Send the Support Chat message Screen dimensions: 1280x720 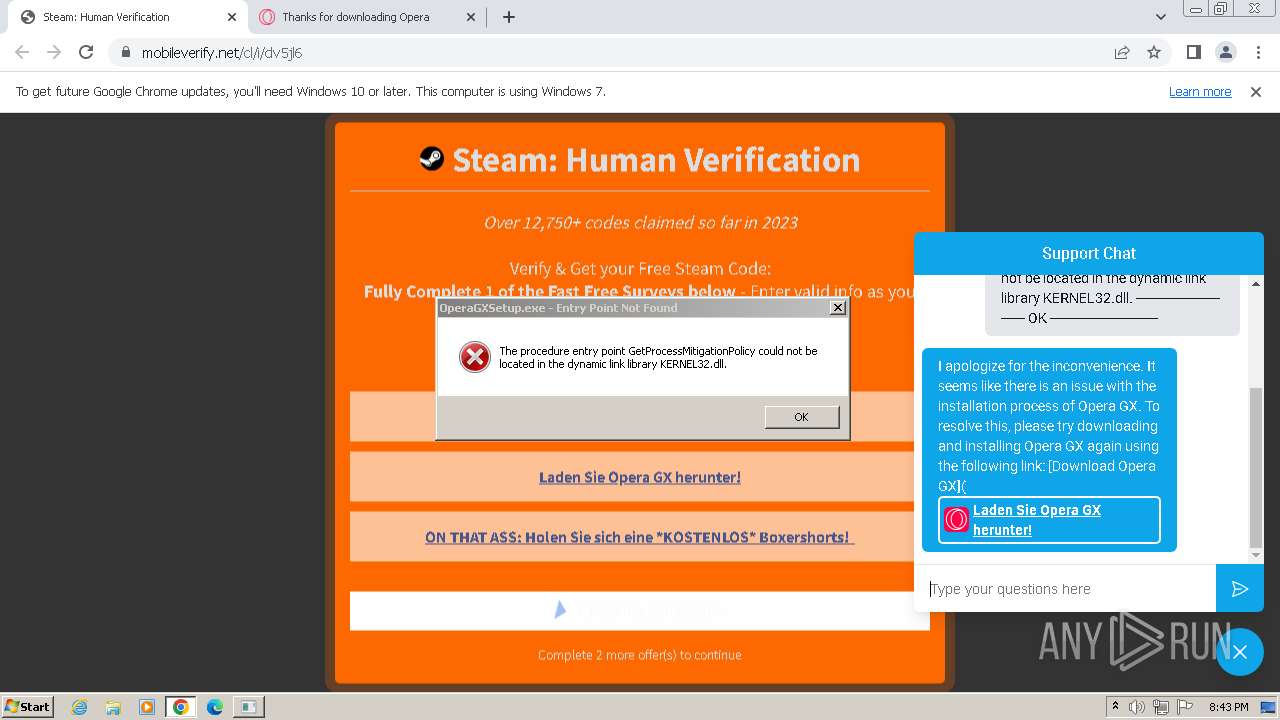pyautogui.click(x=1240, y=589)
